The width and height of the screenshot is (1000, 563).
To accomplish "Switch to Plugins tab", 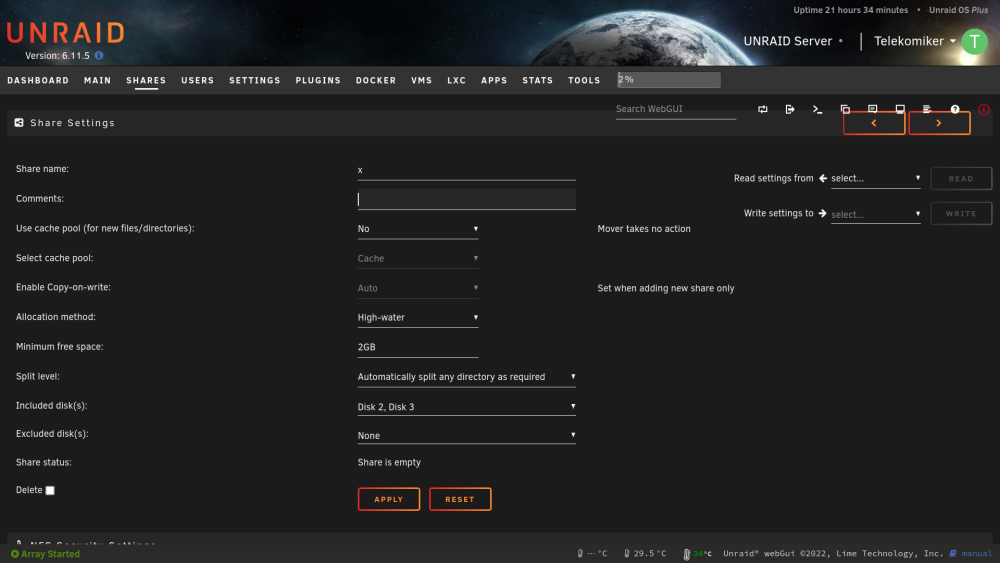I will point(318,80).
